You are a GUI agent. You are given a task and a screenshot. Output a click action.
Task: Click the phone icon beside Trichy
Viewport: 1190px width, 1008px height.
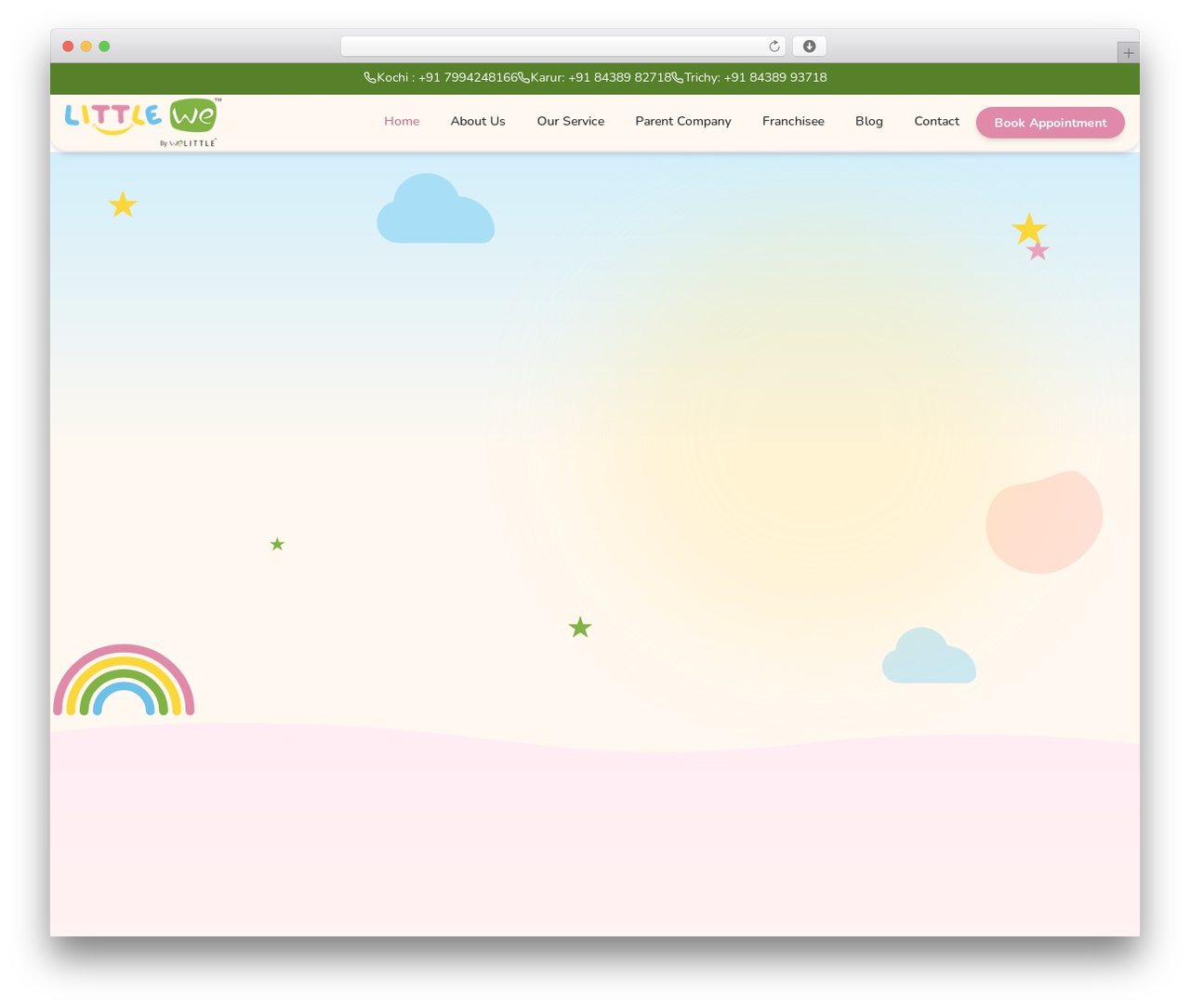tap(677, 78)
